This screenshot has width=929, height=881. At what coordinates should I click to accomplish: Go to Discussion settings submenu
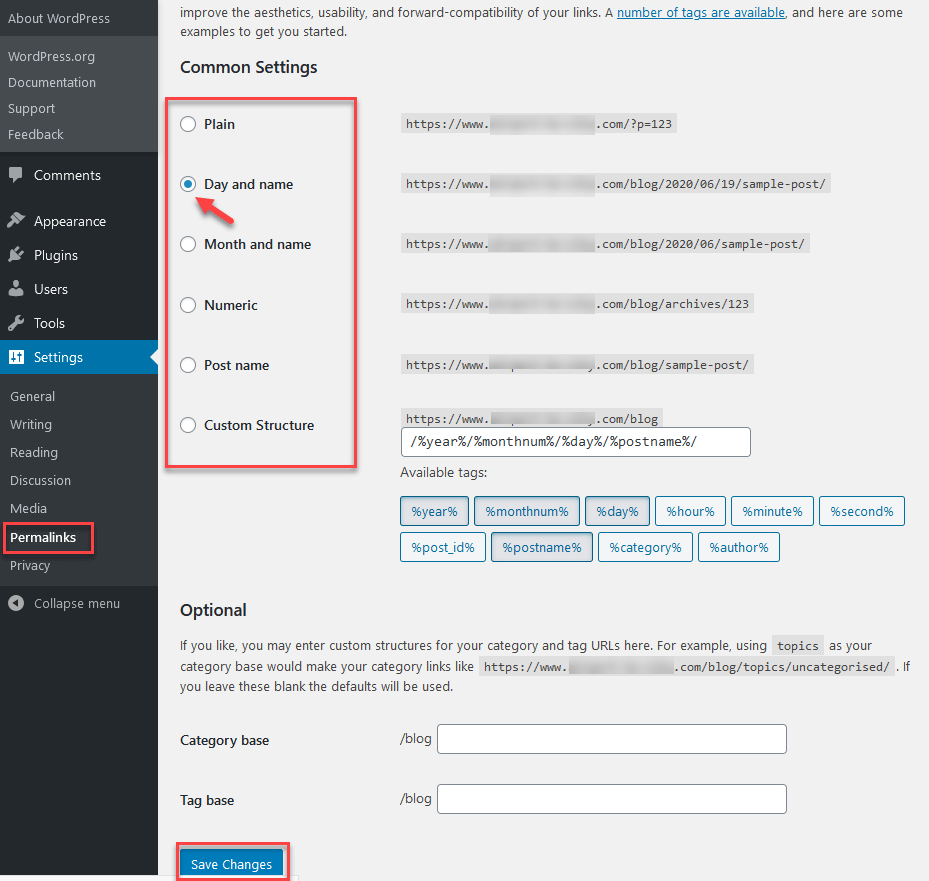[x=40, y=480]
